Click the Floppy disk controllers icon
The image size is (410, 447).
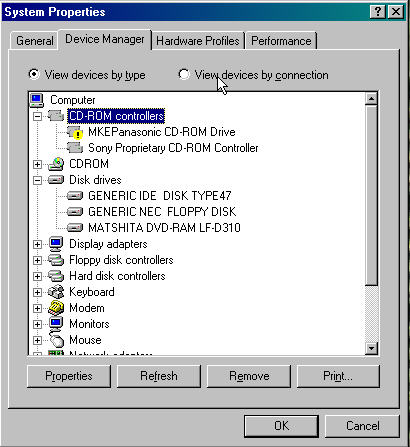coord(56,260)
